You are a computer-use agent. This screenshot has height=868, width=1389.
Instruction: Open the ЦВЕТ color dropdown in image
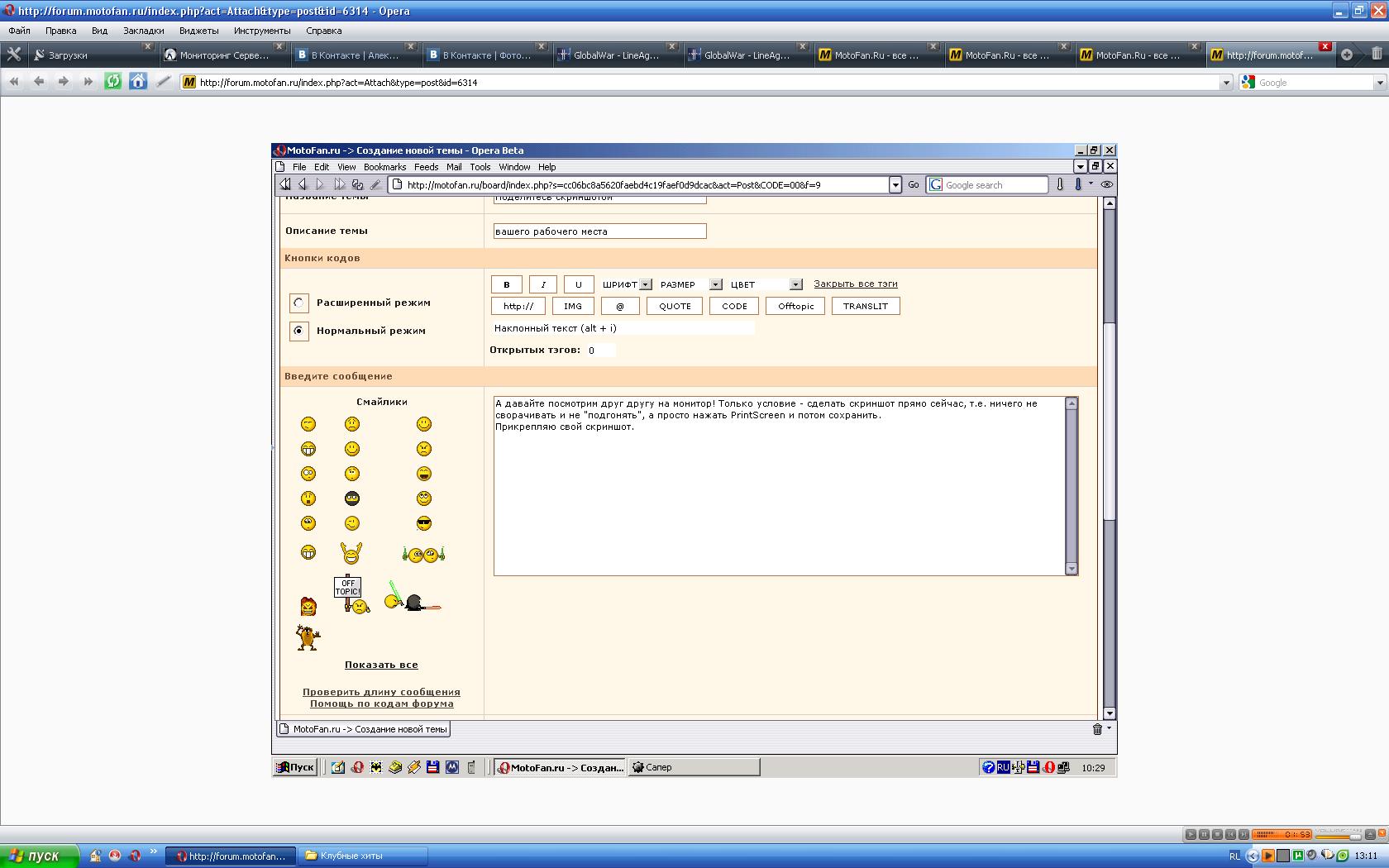coord(765,284)
